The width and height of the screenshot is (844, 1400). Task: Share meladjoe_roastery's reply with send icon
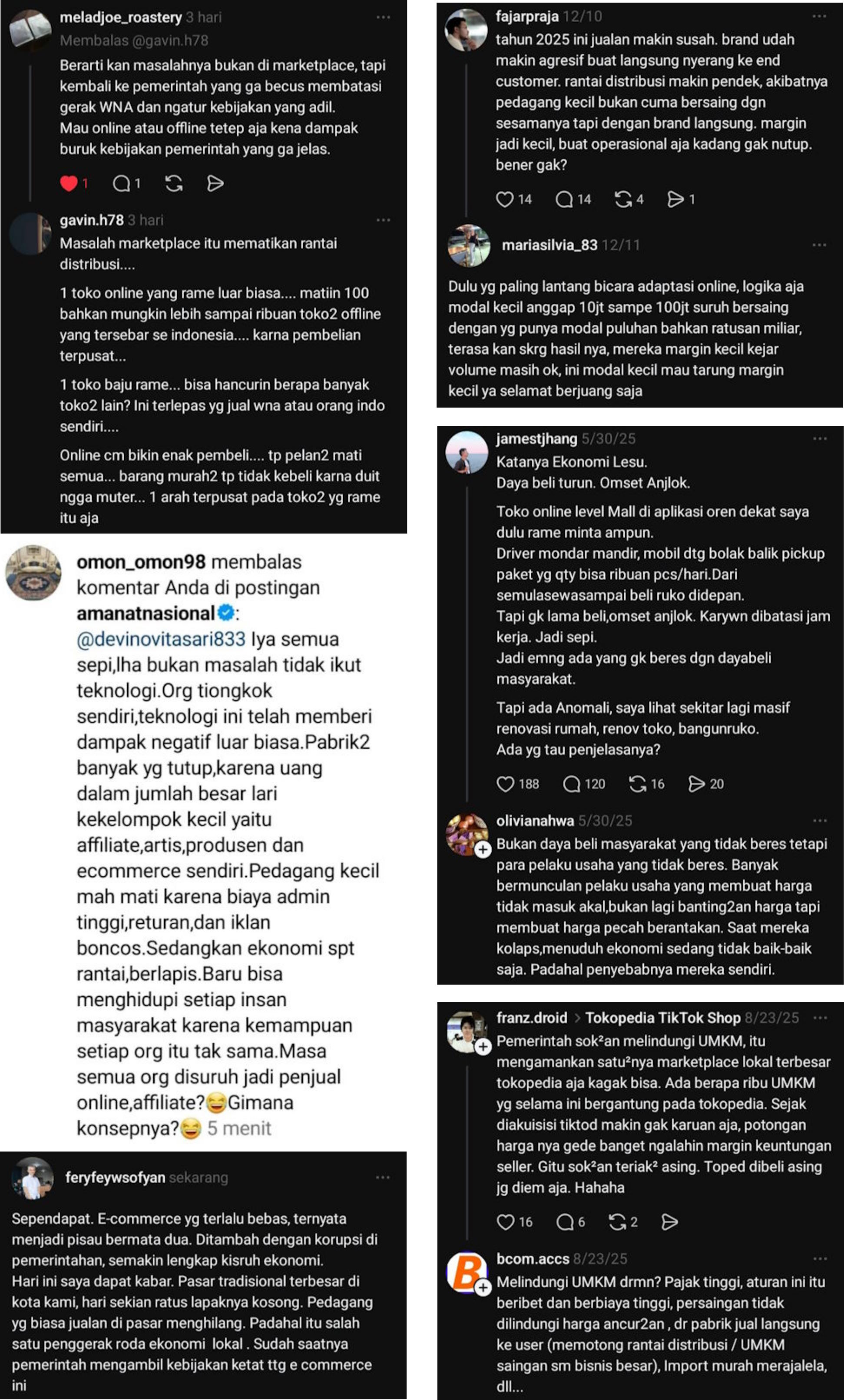(215, 183)
